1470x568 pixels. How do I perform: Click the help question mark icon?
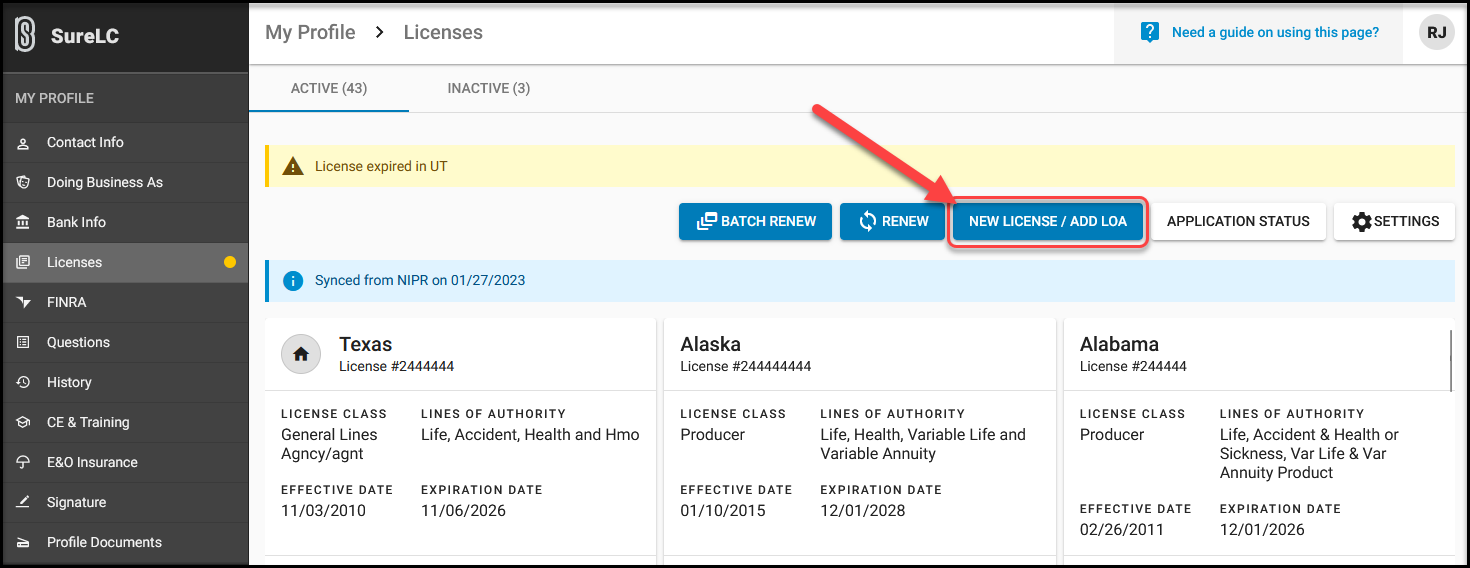click(x=1150, y=32)
